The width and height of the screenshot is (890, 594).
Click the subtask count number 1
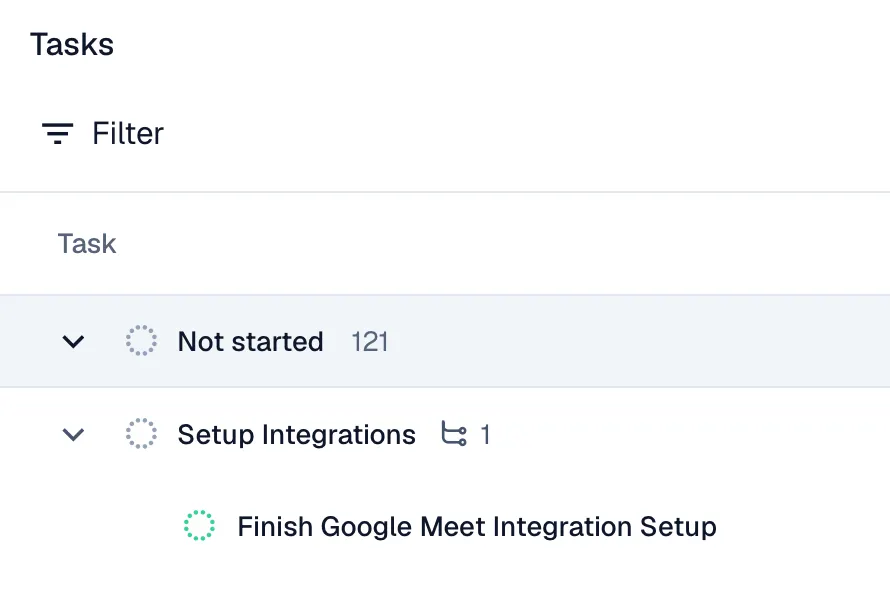[485, 435]
